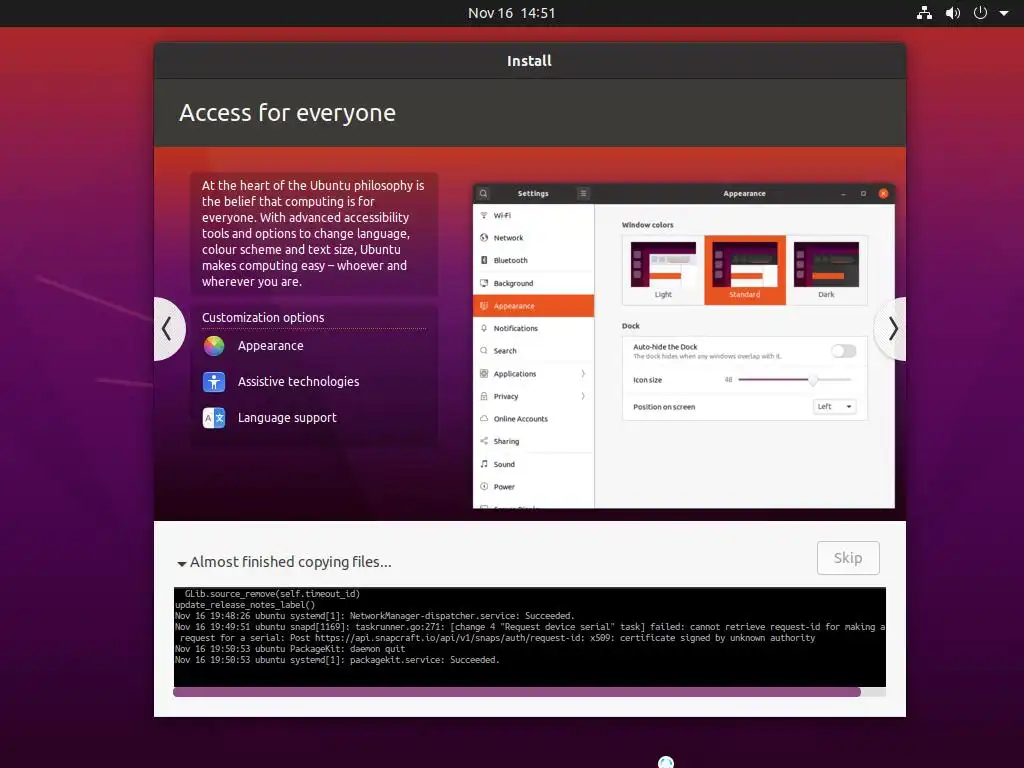Select Sharing in Settings sidebar
Viewport: 1024px width, 768px height.
534,441
